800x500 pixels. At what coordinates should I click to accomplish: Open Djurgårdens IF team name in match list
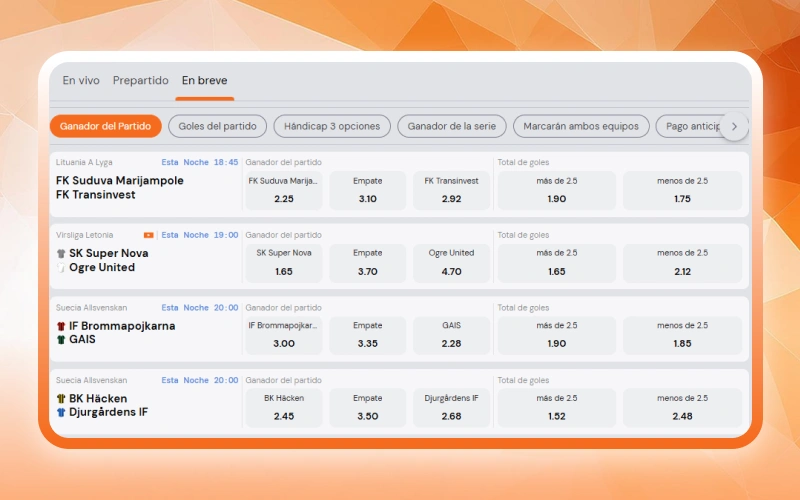[x=108, y=412]
